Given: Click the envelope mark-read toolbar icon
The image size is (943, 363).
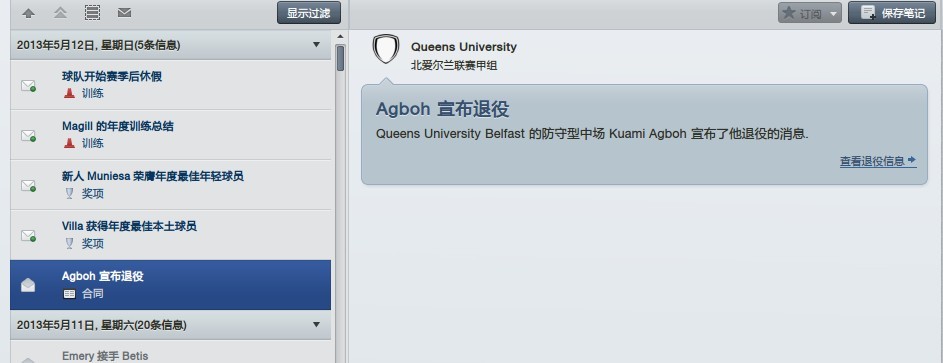Looking at the screenshot, I should (x=124, y=12).
